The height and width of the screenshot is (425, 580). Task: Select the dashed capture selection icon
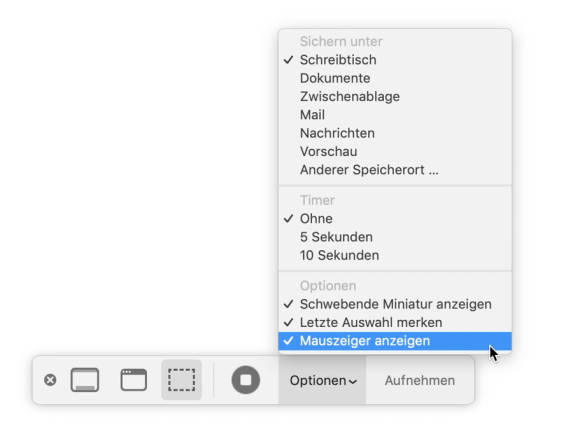tap(181, 380)
